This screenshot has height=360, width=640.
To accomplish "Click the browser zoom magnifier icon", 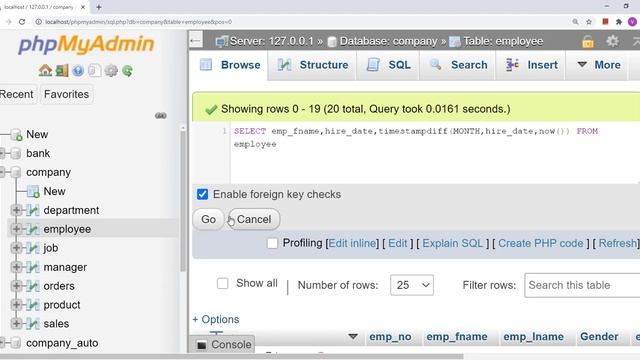I will (575, 22).
